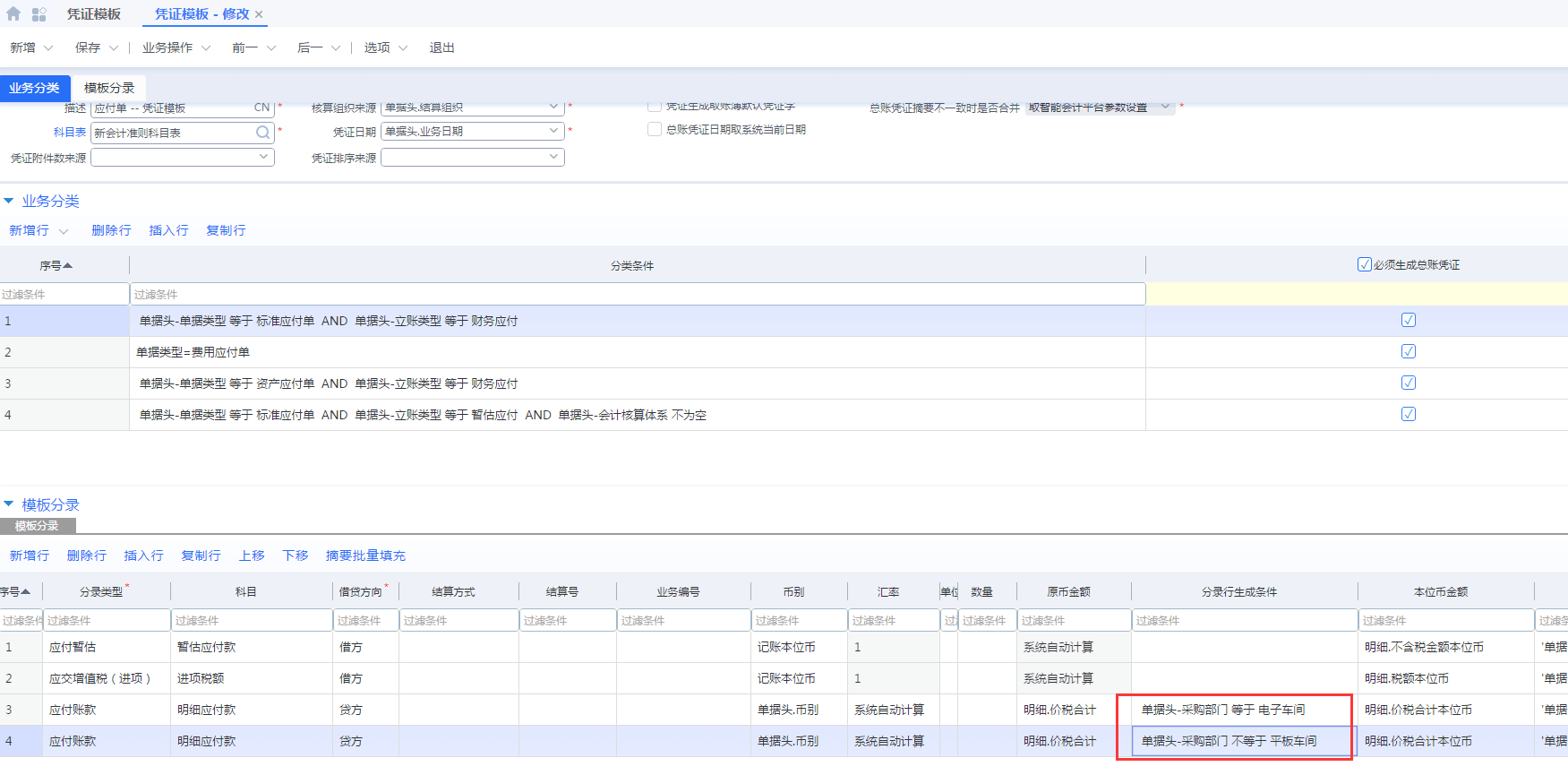Image resolution: width=1568 pixels, height=775 pixels.
Task: Click 退出 to exit the form
Action: [x=441, y=48]
